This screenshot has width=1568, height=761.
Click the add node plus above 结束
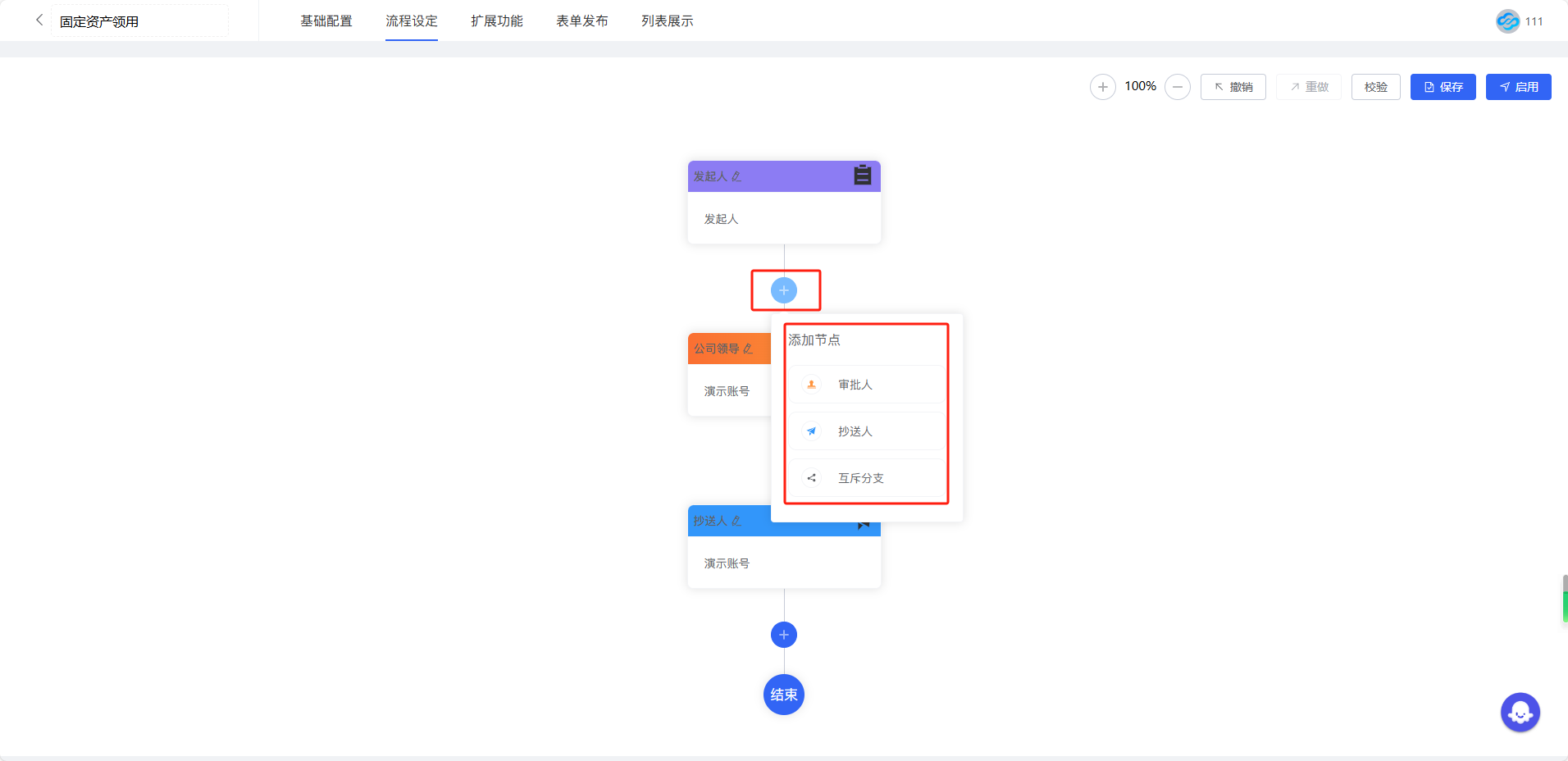(x=784, y=635)
